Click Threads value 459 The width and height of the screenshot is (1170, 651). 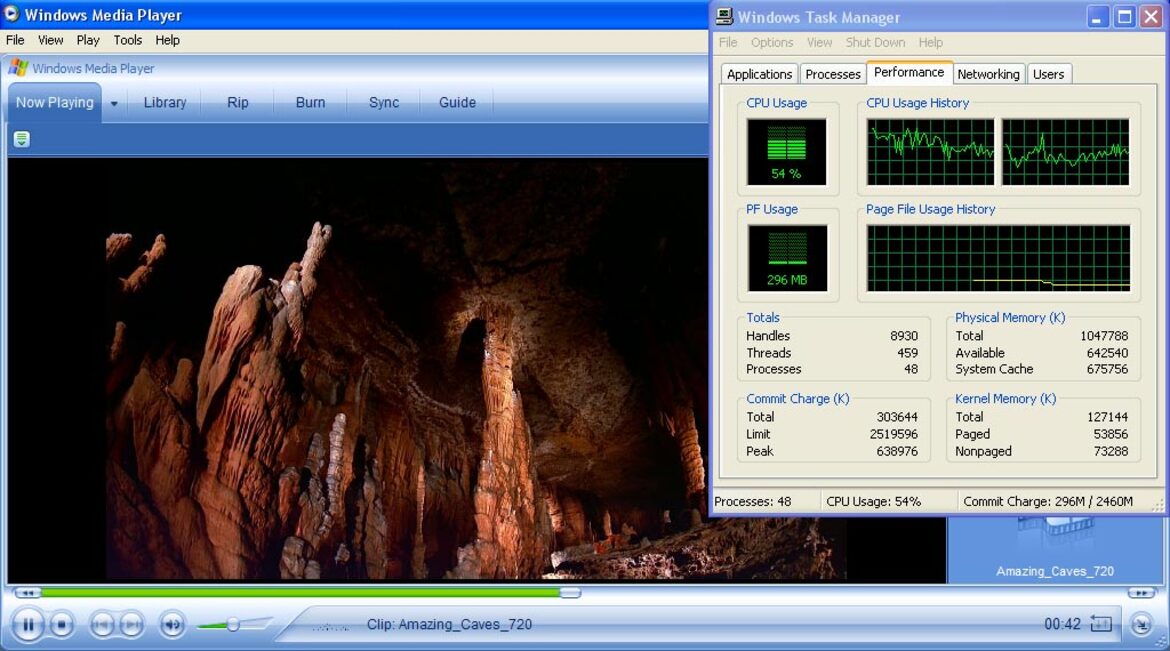click(907, 353)
